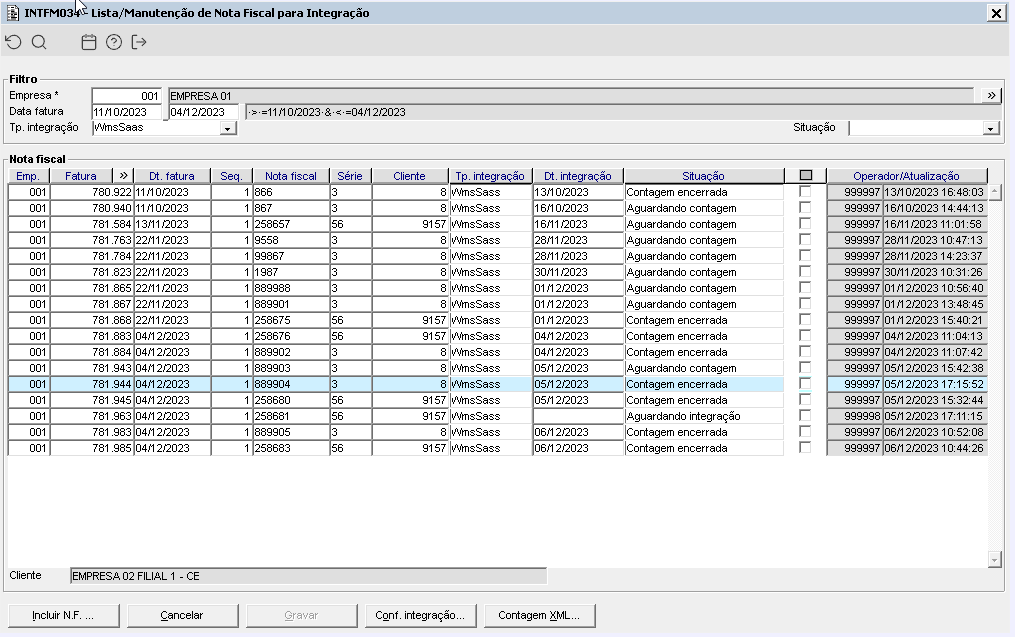Click nota fiscal 889988 cell
The image size is (1015, 637).
[x=291, y=288]
